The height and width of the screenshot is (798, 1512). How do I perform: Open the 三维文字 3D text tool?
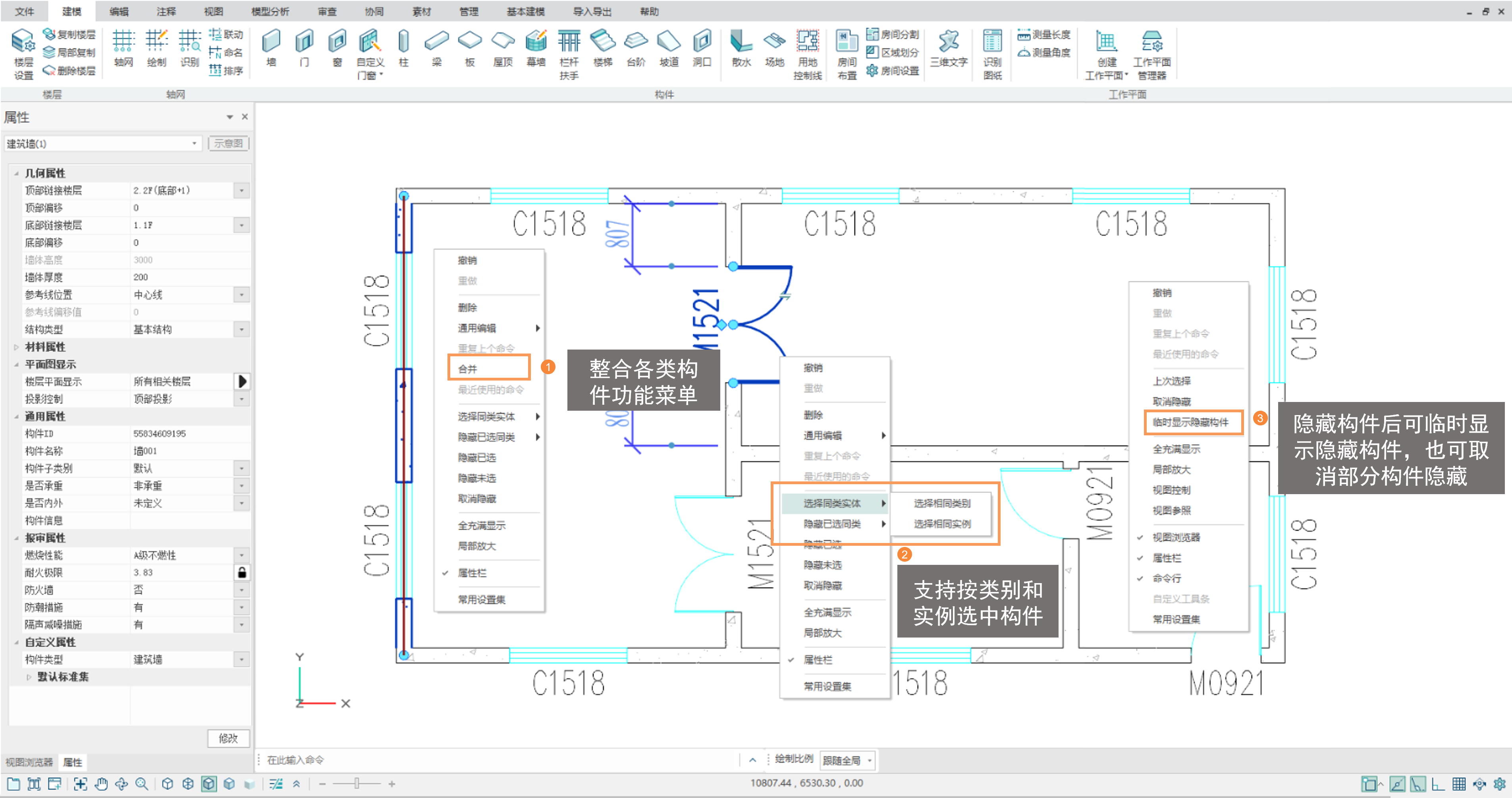pos(948,47)
